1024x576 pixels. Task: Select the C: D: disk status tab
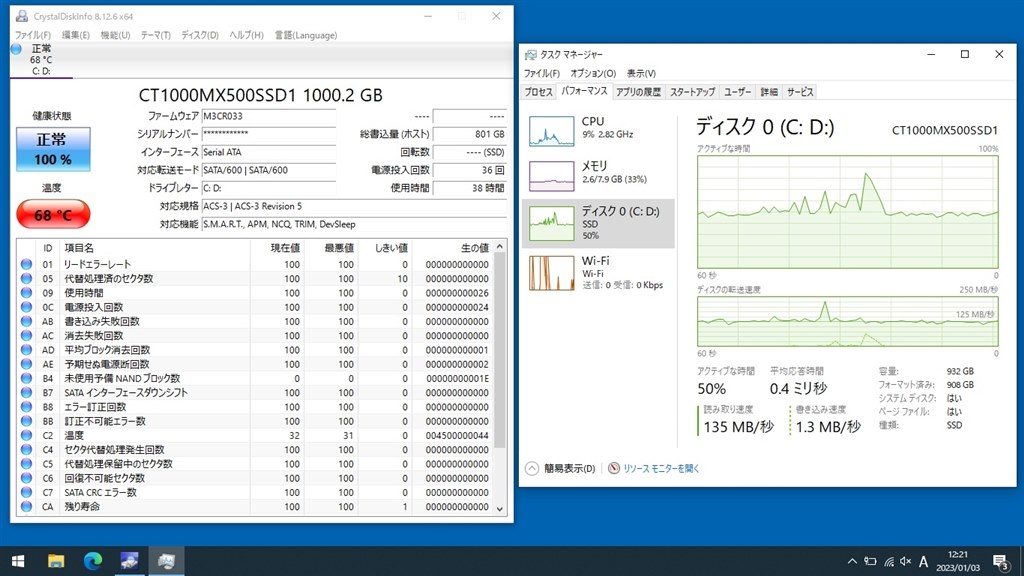[x=41, y=60]
